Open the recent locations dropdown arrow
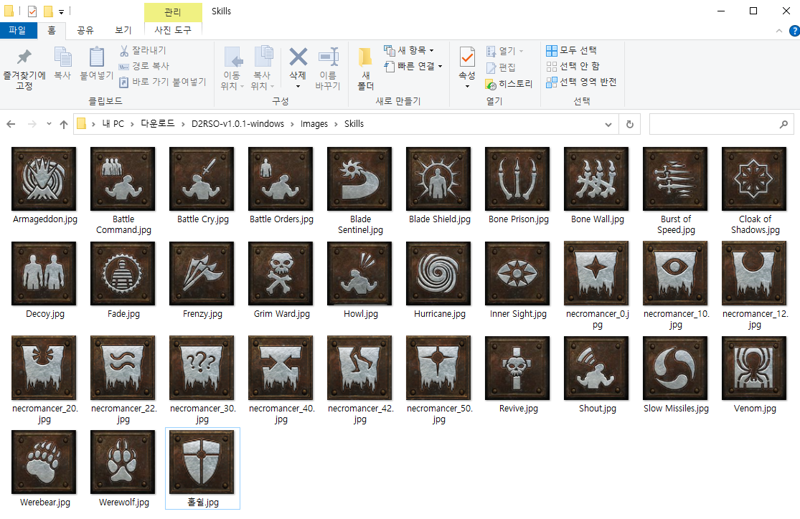800x519 pixels. coord(49,124)
